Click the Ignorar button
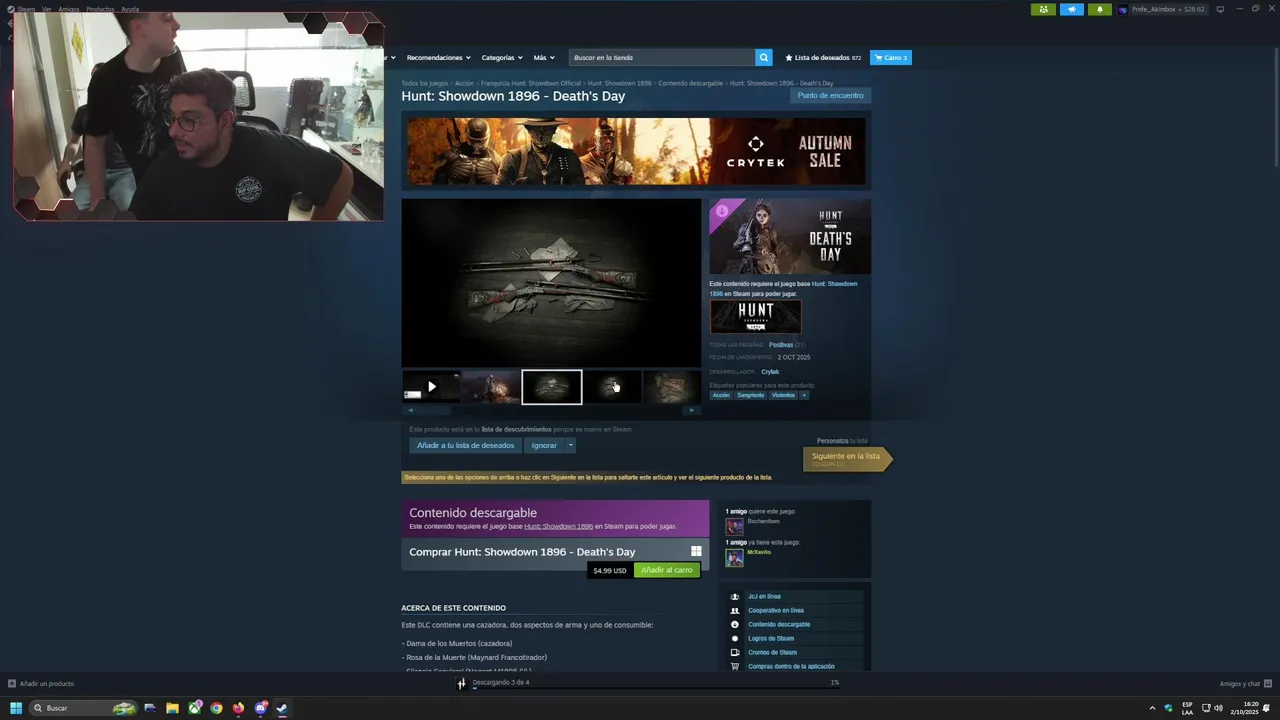 pos(544,445)
